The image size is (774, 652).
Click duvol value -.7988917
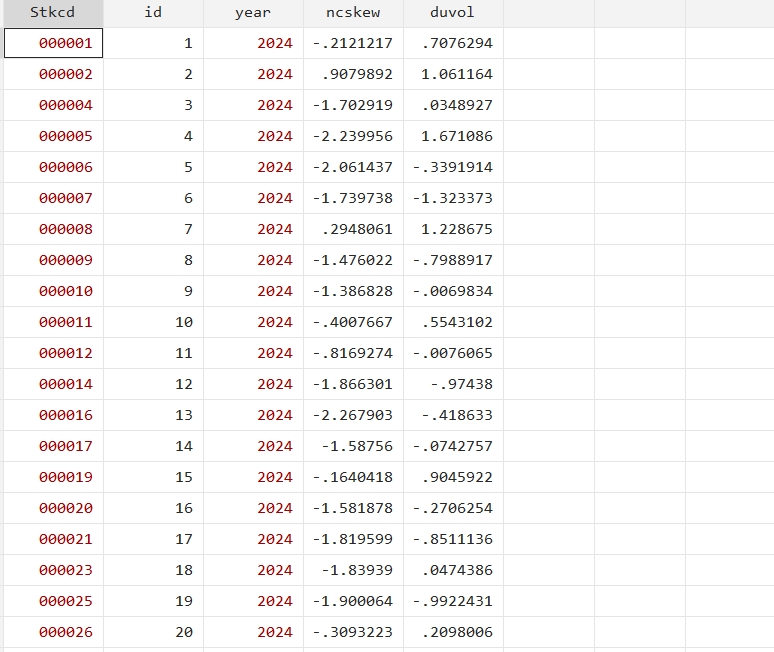point(453,260)
